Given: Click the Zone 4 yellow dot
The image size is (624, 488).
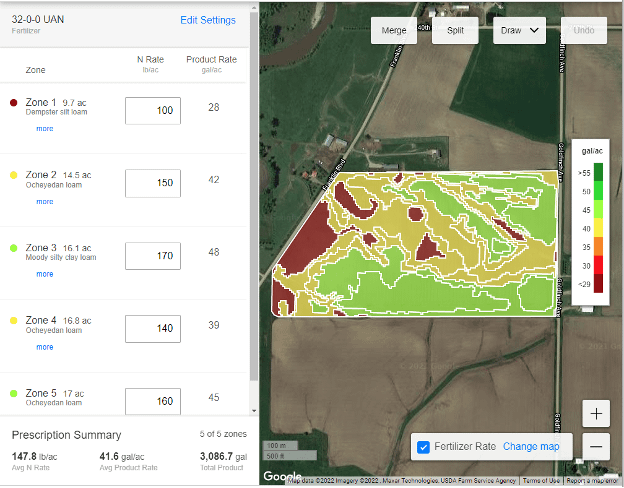Looking at the screenshot, I should [13, 321].
